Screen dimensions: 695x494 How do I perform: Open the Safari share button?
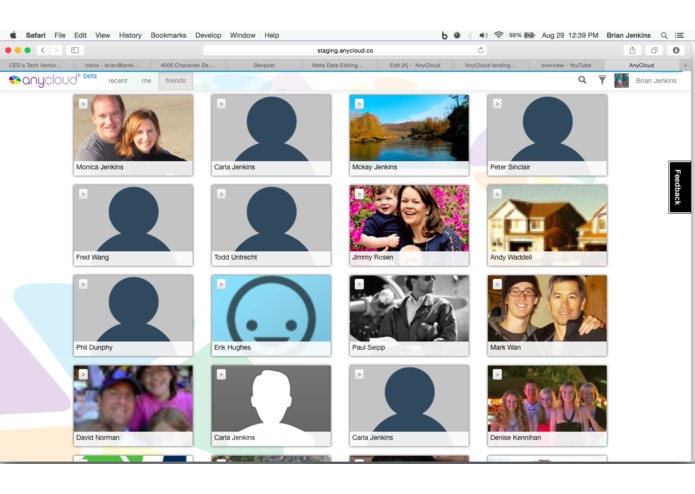click(633, 51)
